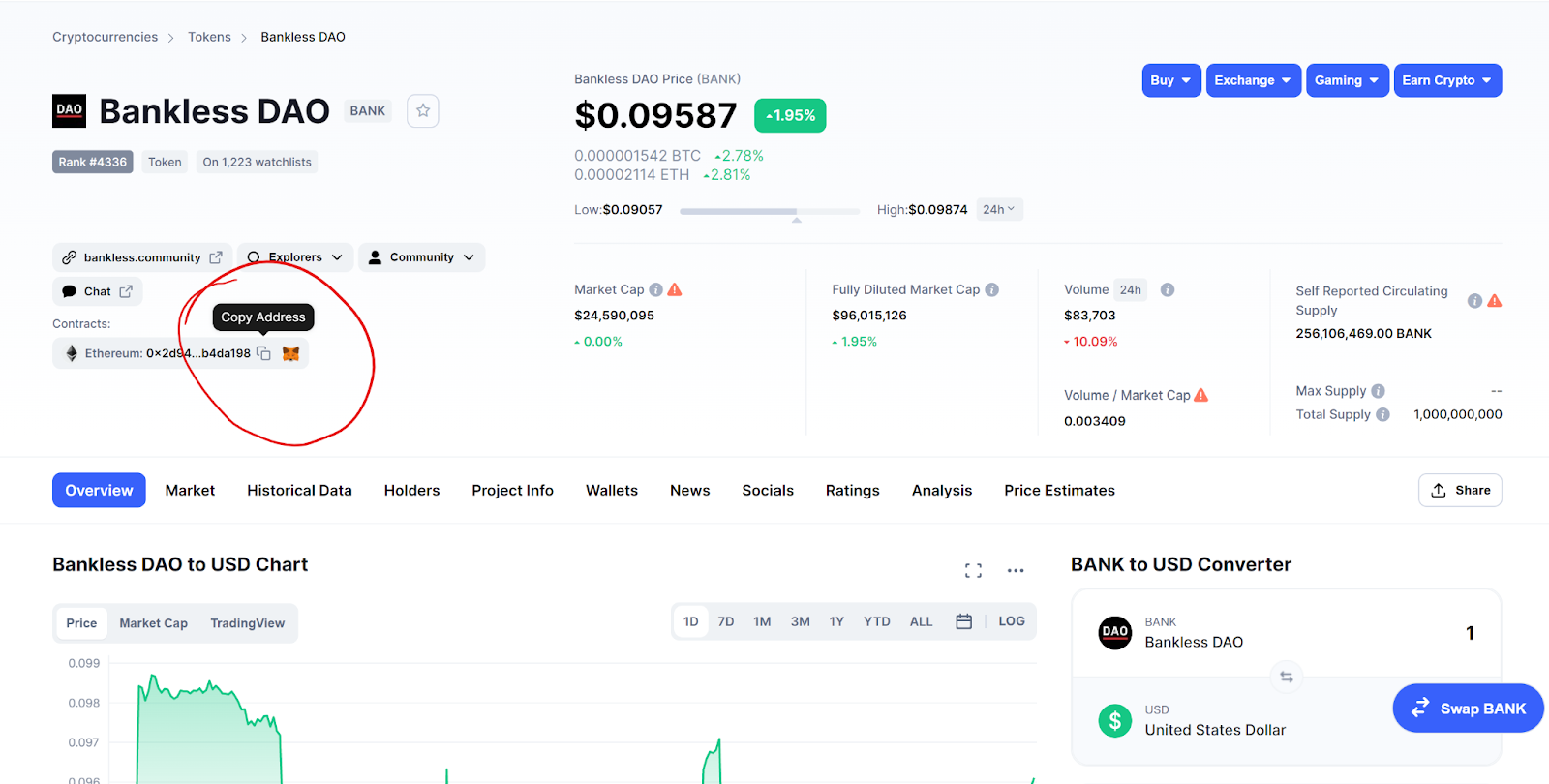Switch to the Market tab

coord(190,490)
